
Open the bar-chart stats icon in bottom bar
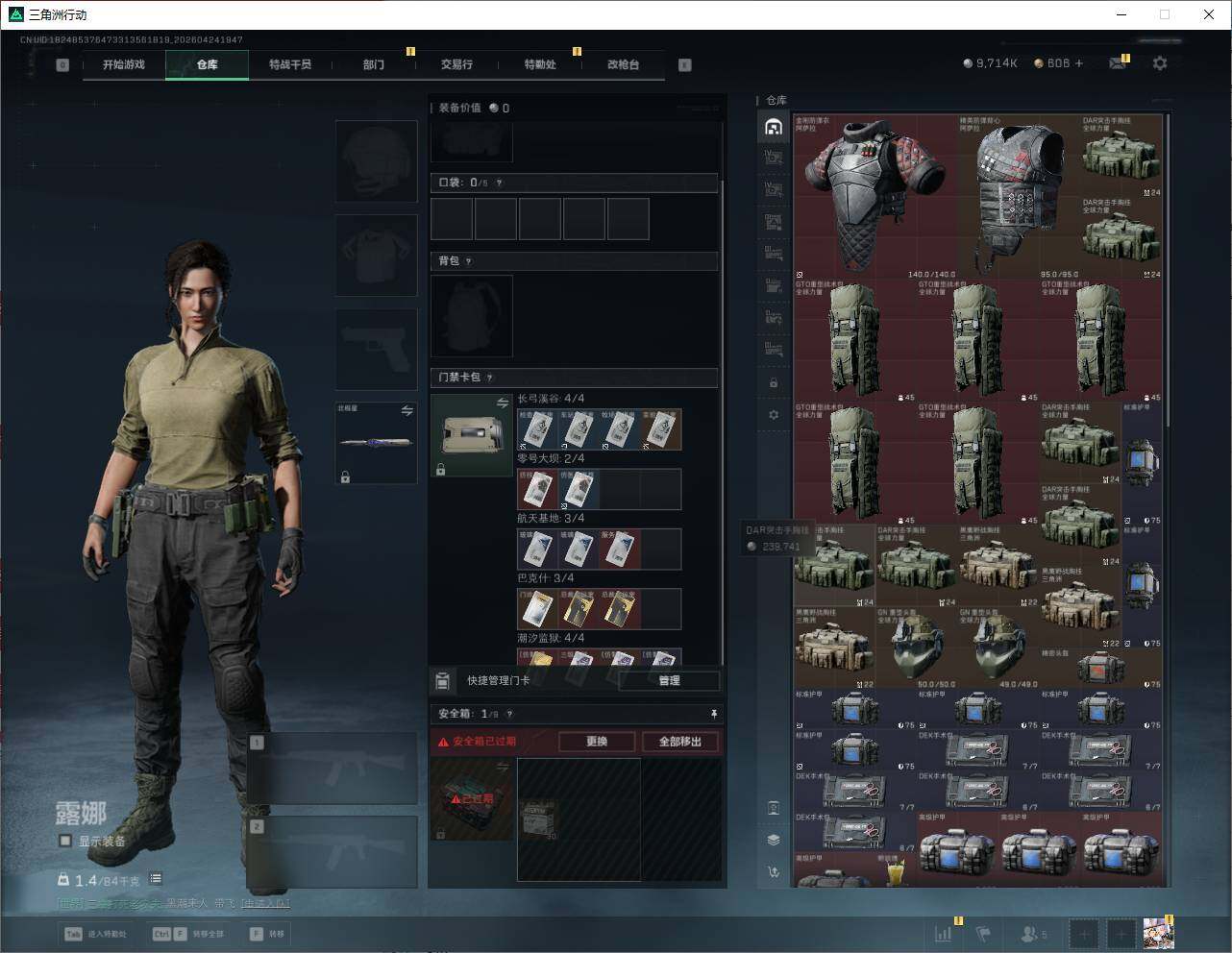point(945,933)
